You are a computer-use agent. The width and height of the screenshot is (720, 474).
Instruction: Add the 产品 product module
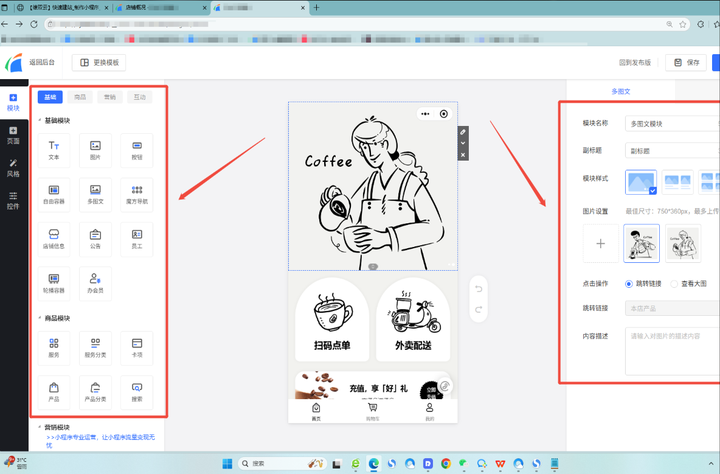click(54, 392)
